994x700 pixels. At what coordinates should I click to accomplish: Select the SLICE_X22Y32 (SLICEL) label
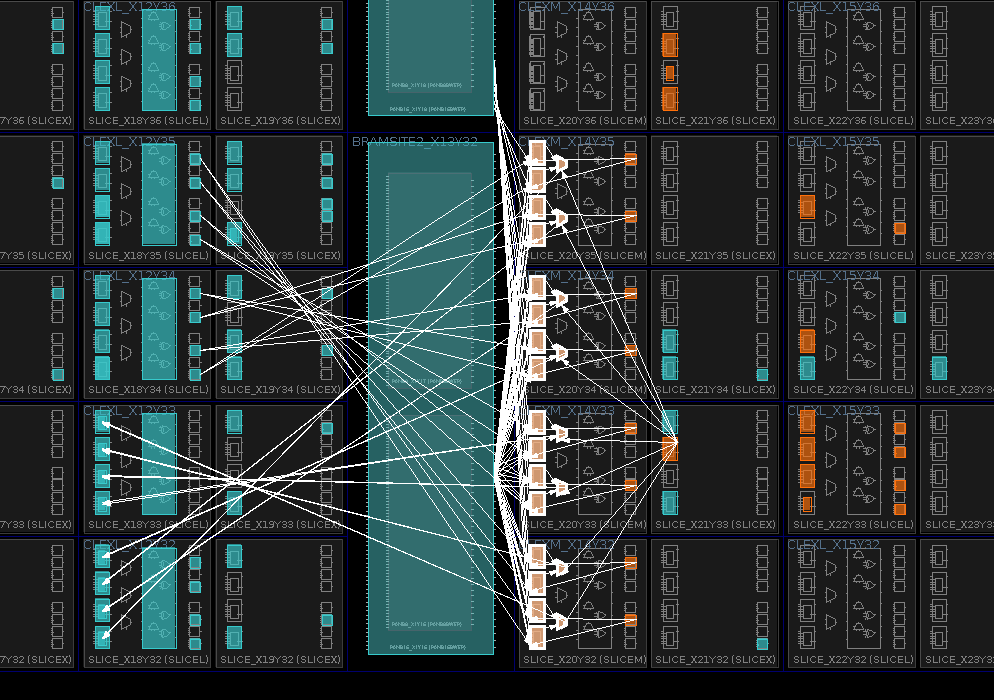(x=852, y=660)
